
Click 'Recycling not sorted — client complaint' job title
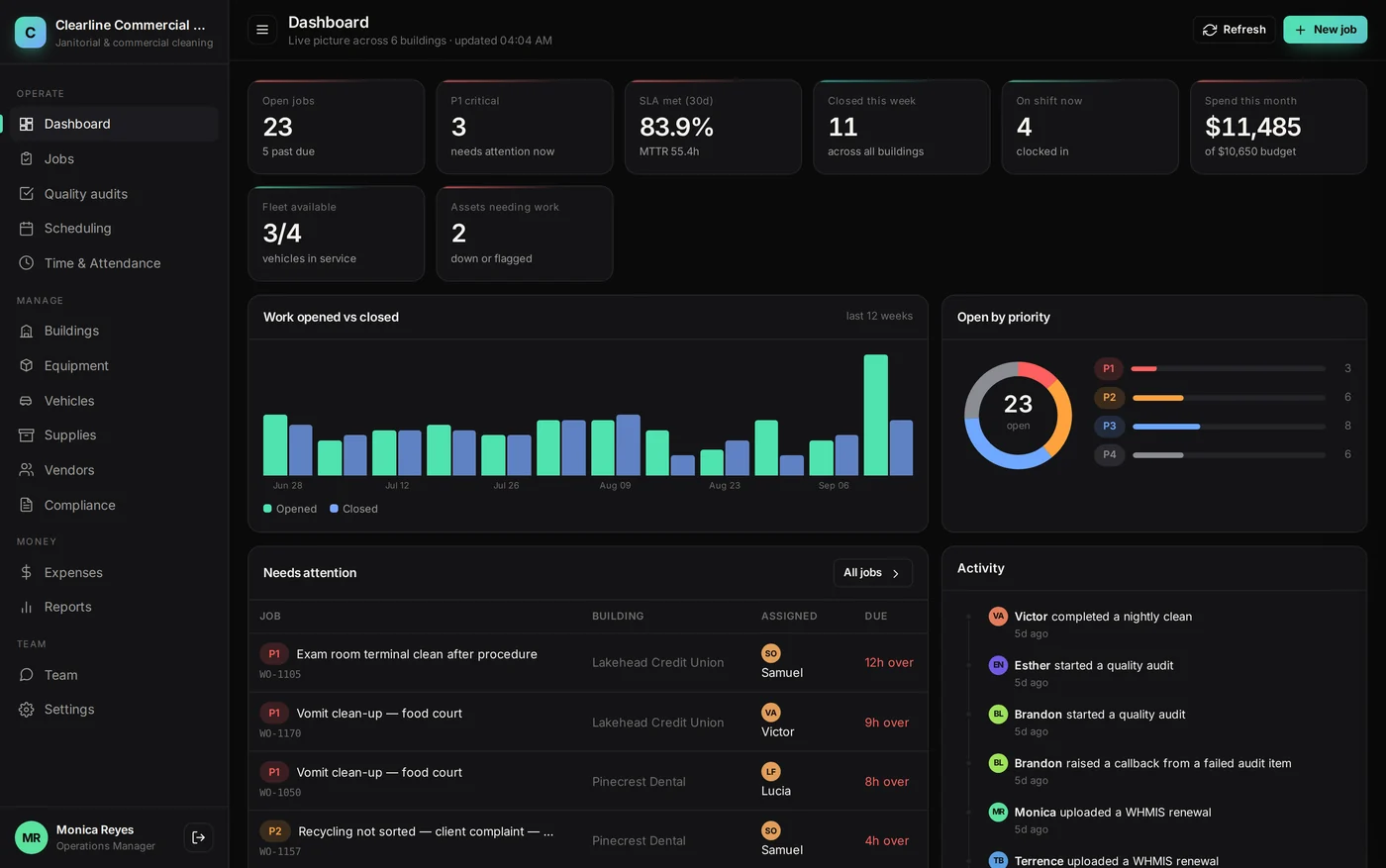click(x=426, y=831)
